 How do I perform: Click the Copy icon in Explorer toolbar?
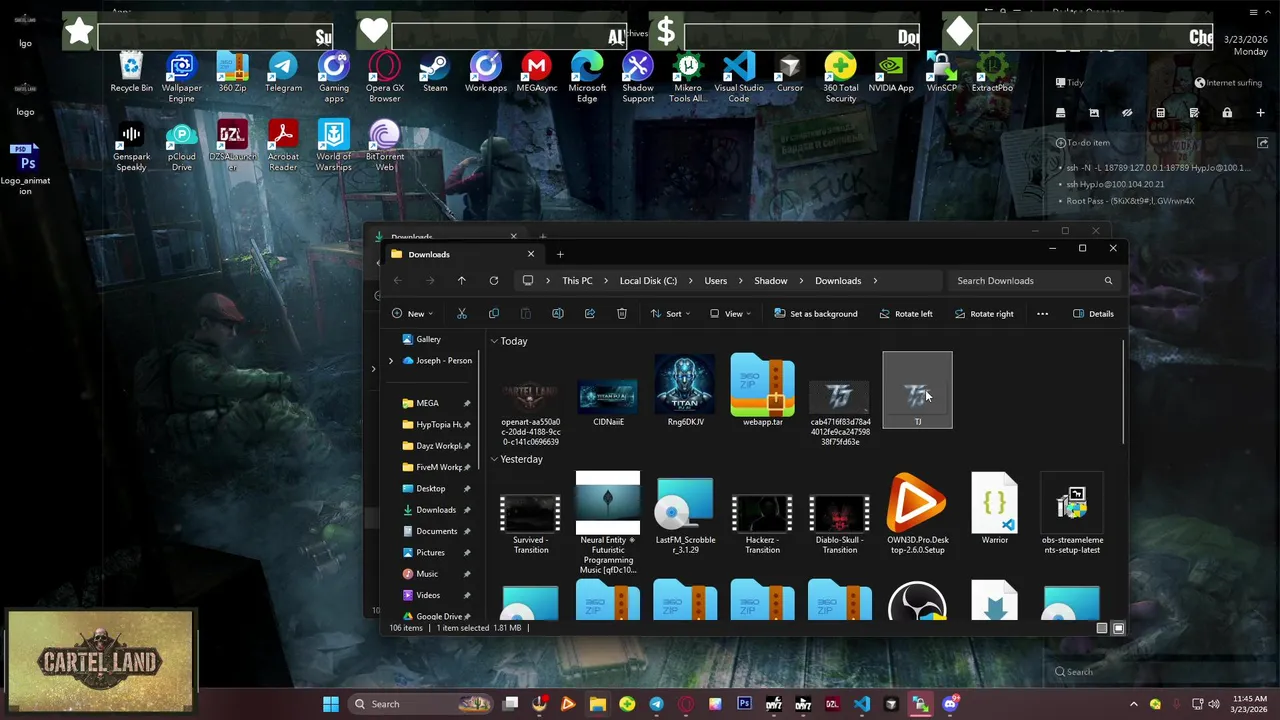point(494,314)
